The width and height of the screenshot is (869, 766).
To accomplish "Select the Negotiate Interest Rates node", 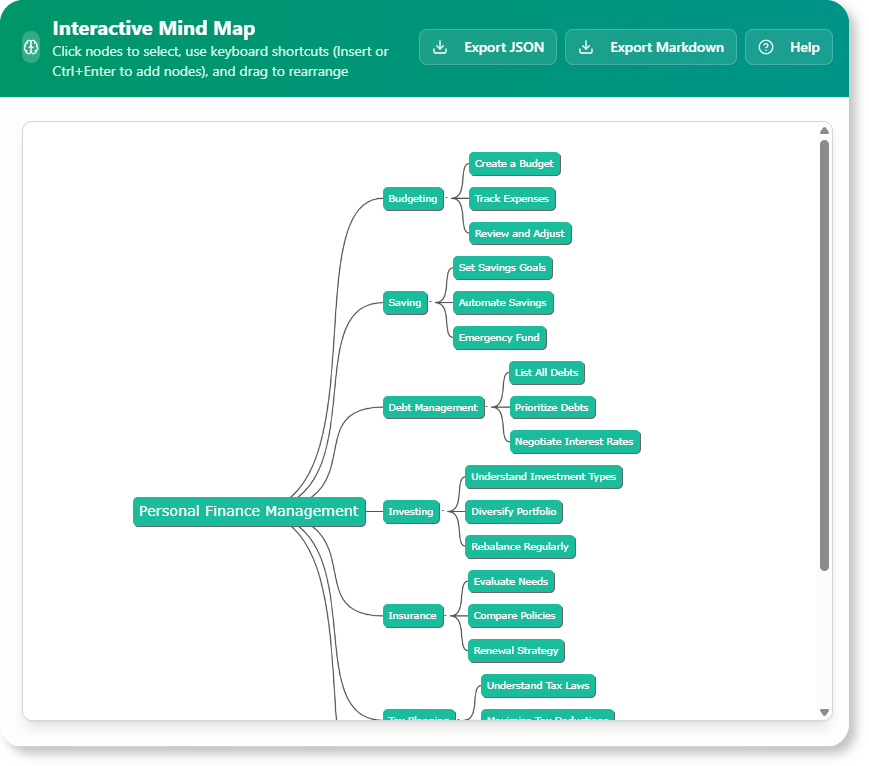I will (574, 441).
